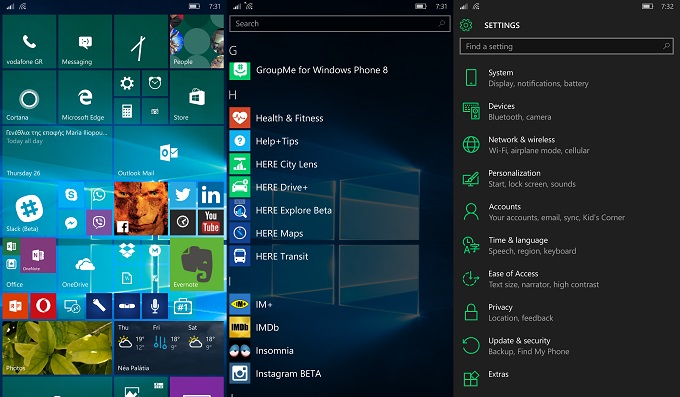The image size is (680, 397).
Task: Launch Instagram BETA
Action: (x=276, y=374)
